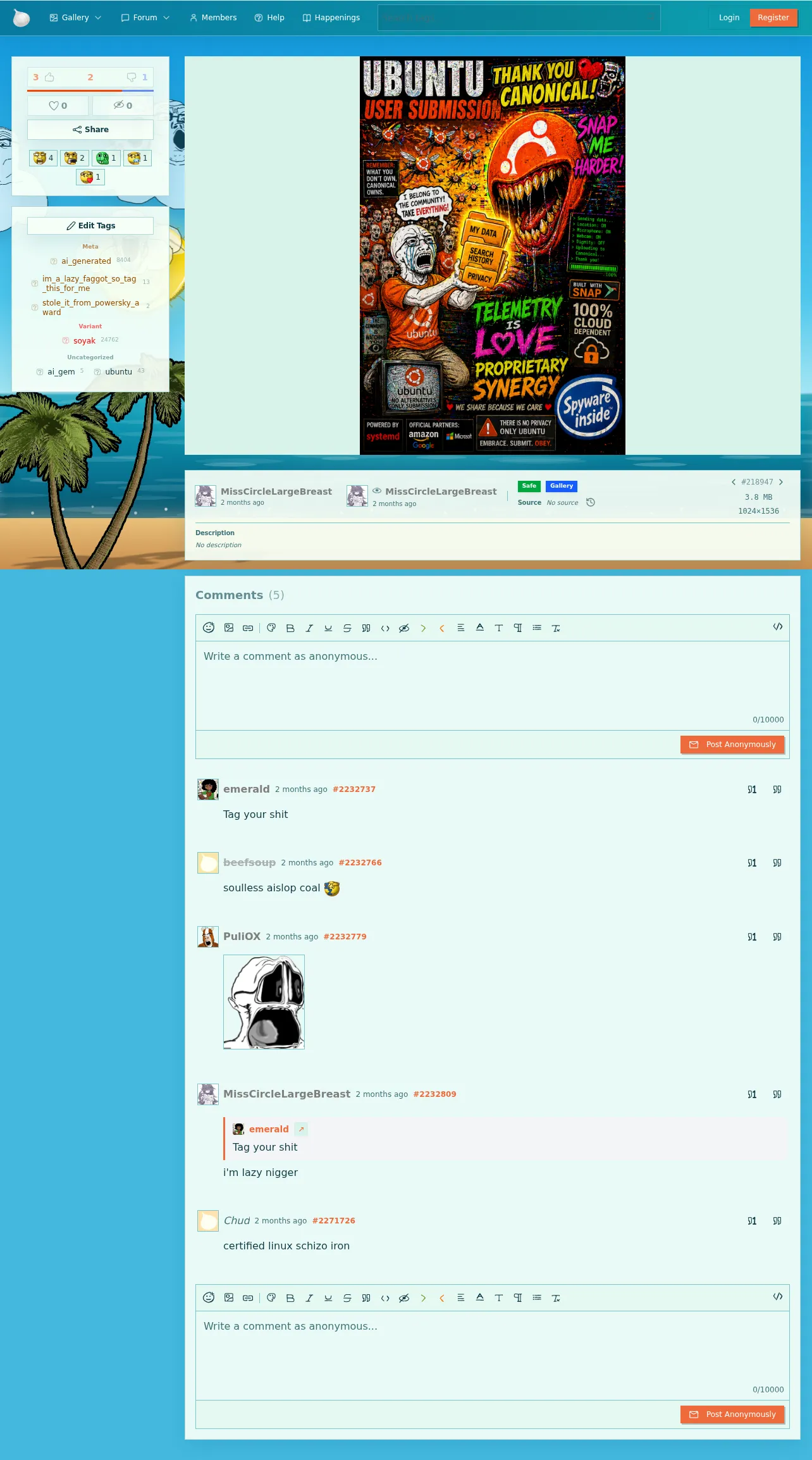Screen dimensions: 812x1460
Task: Toggle the reaction emoji with count 4
Action: [x=43, y=158]
